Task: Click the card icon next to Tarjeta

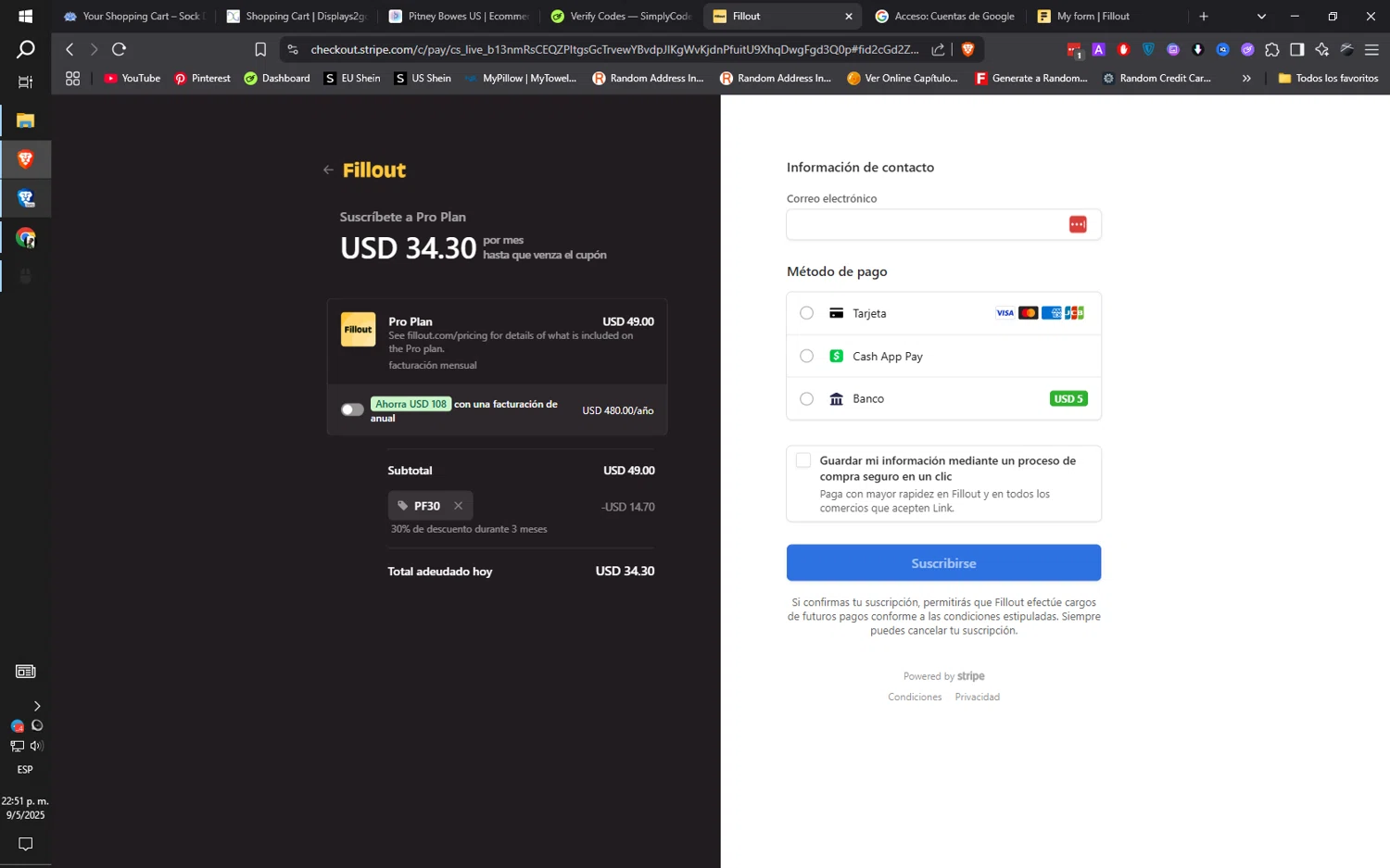Action: pos(836,313)
